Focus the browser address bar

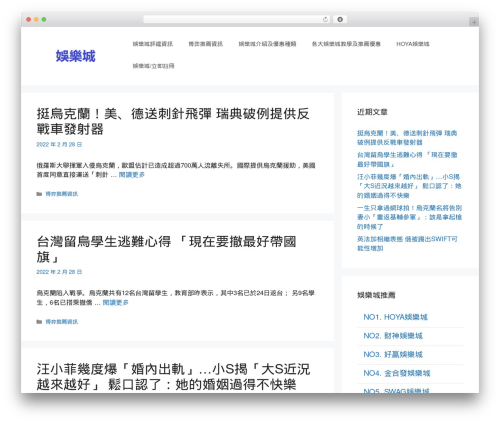237,20
